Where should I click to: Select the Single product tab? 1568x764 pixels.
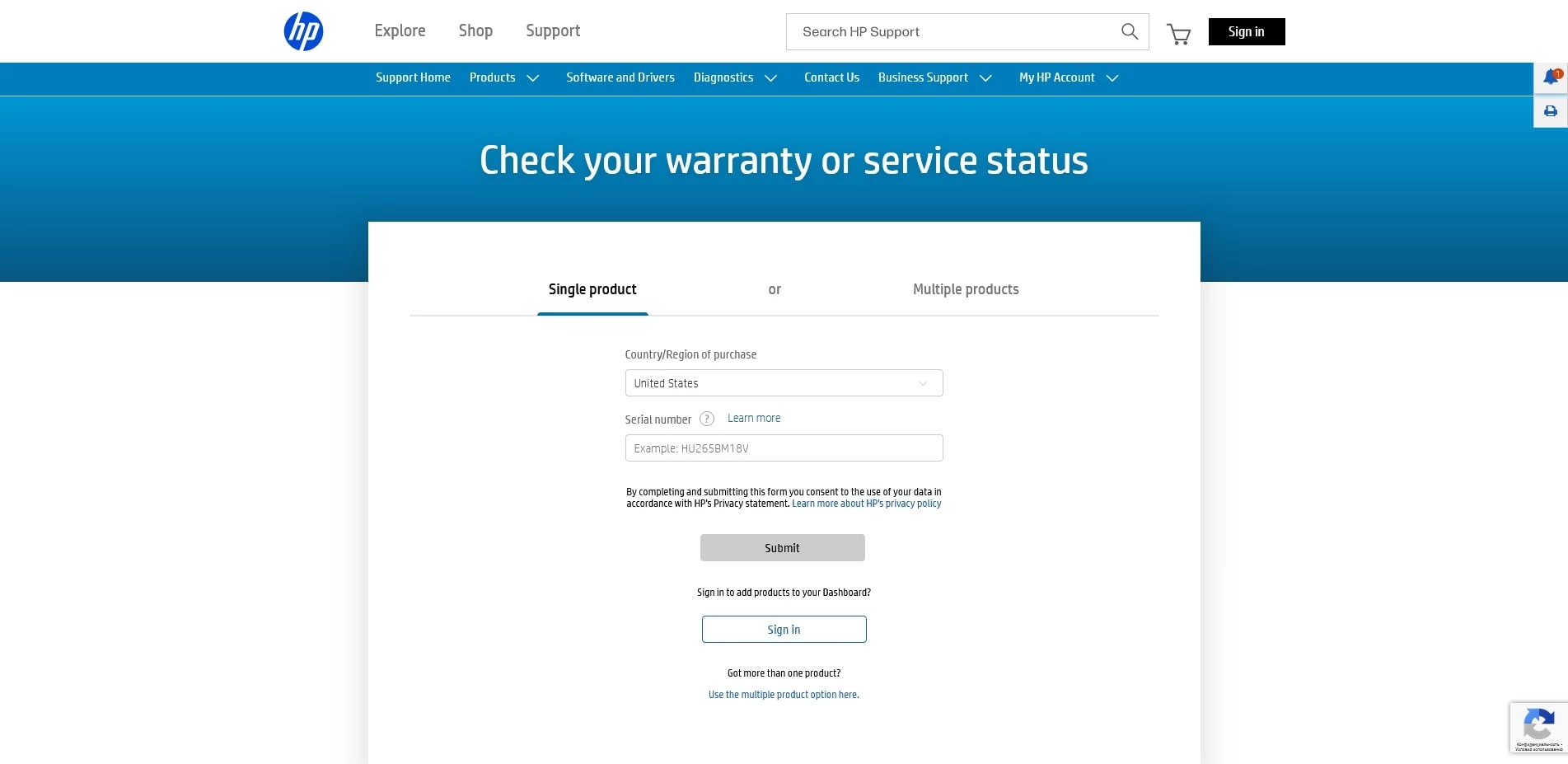[592, 289]
